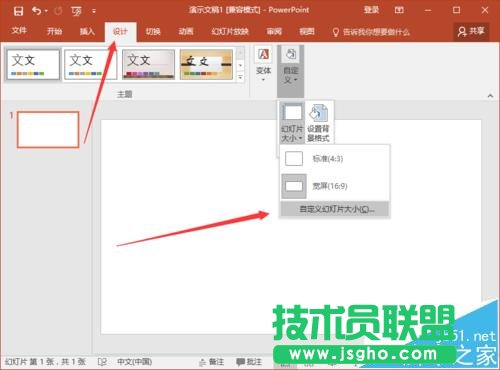Open the 审阅 ribbon tab
This screenshot has width=500, height=370.
(274, 31)
